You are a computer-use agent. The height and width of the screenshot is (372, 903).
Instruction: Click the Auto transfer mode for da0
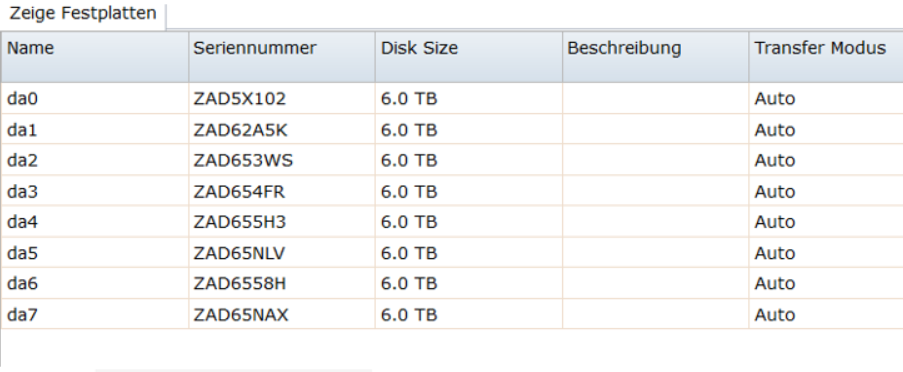pyautogui.click(x=775, y=99)
